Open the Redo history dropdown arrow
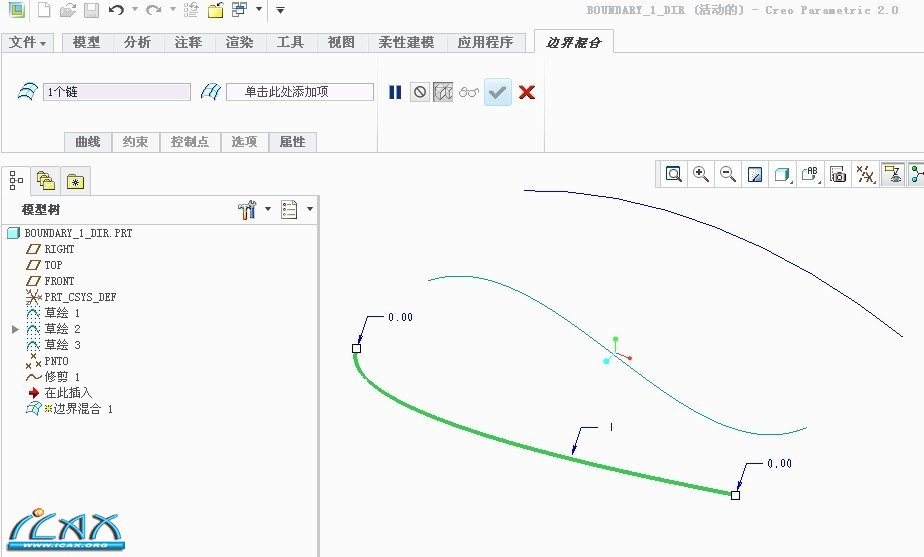Image resolution: width=924 pixels, height=557 pixels. [172, 9]
